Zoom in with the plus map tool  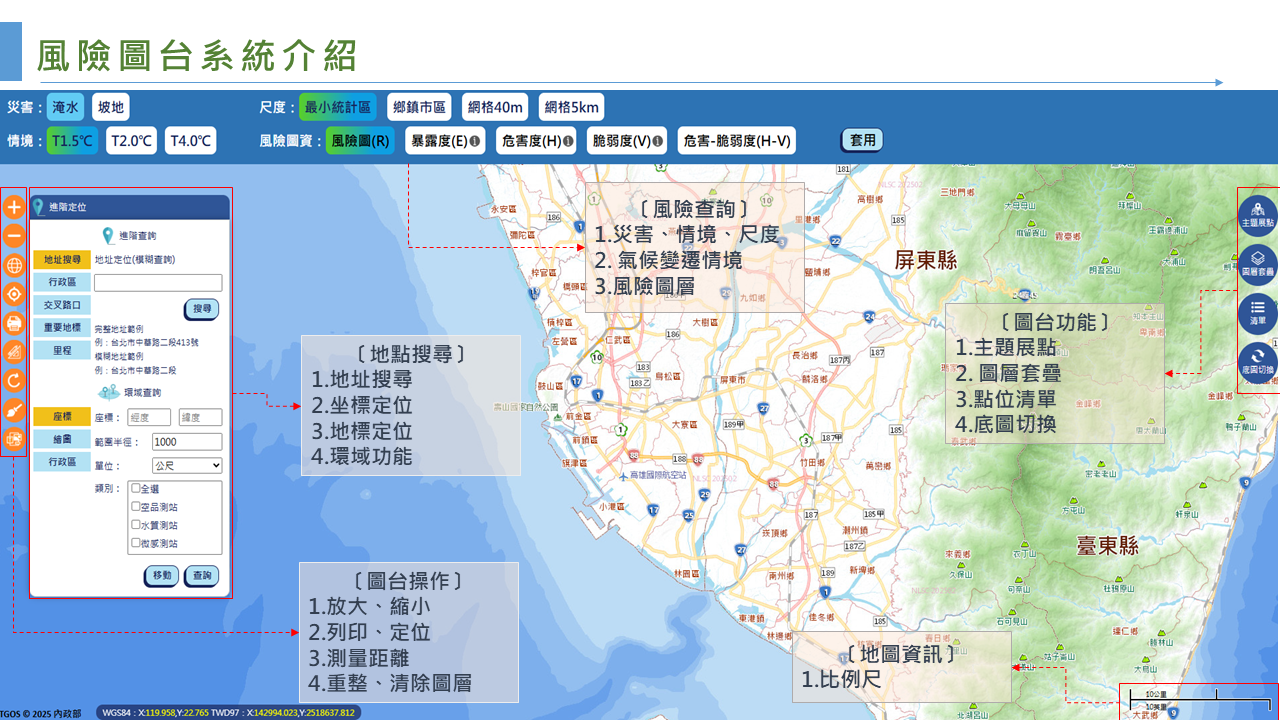[14, 208]
